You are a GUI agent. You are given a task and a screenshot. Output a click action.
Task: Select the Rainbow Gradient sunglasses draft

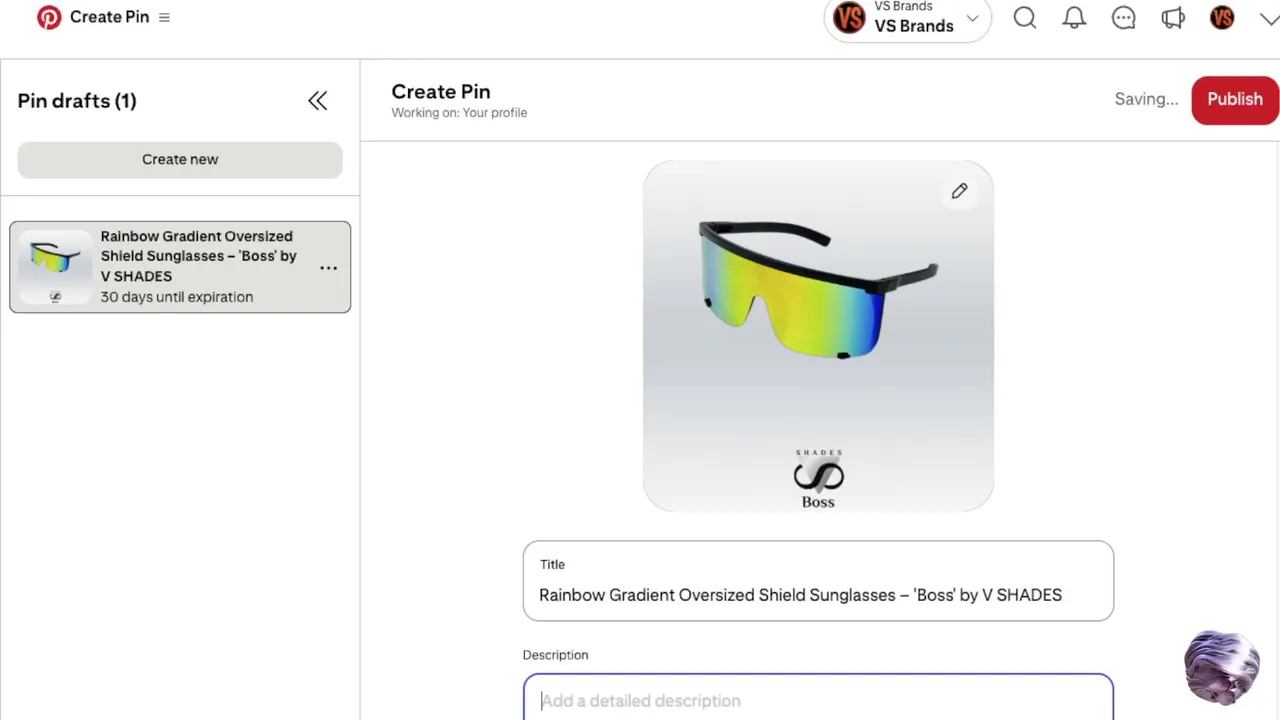(x=180, y=267)
